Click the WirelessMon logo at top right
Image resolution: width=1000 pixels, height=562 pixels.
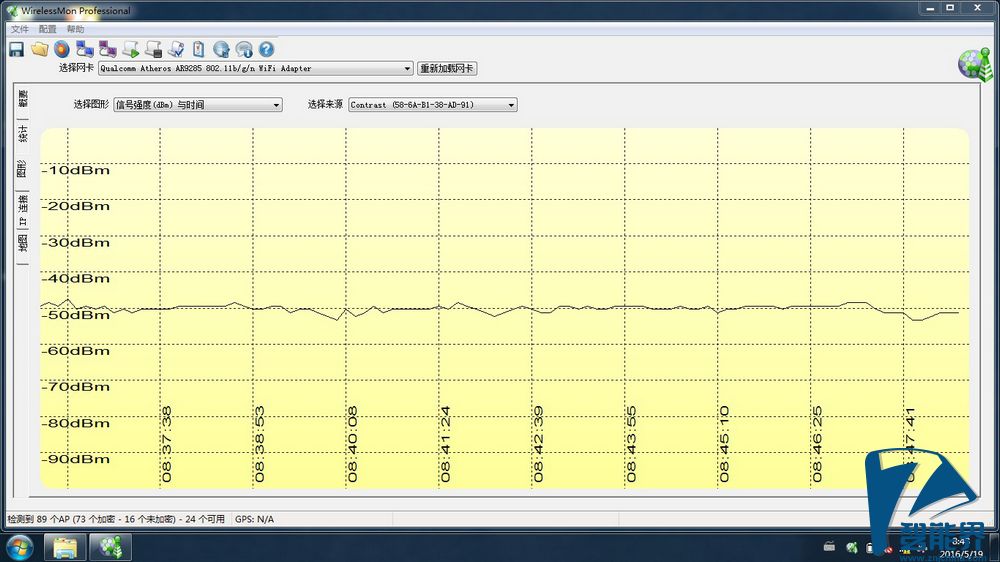point(975,64)
